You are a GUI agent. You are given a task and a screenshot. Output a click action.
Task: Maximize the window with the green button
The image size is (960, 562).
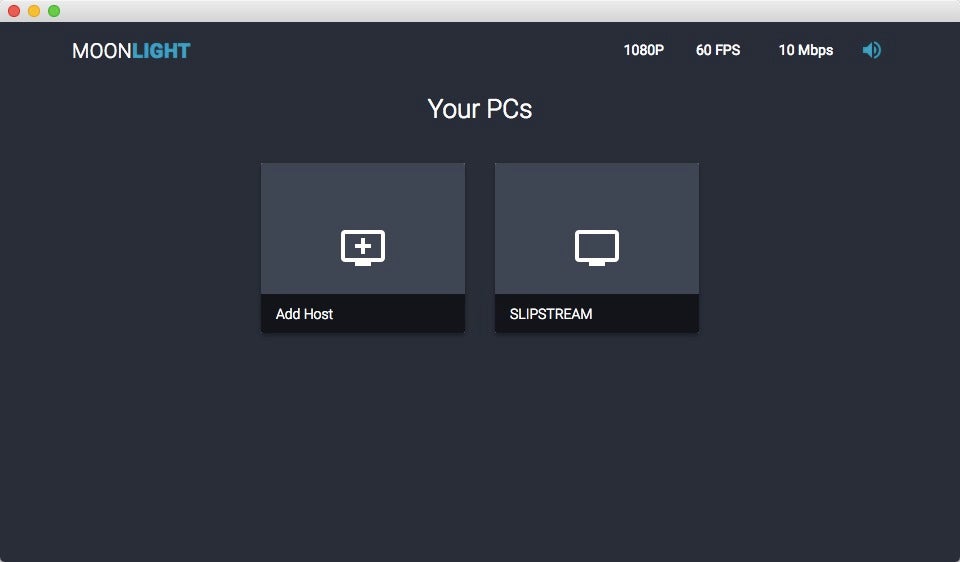click(54, 11)
